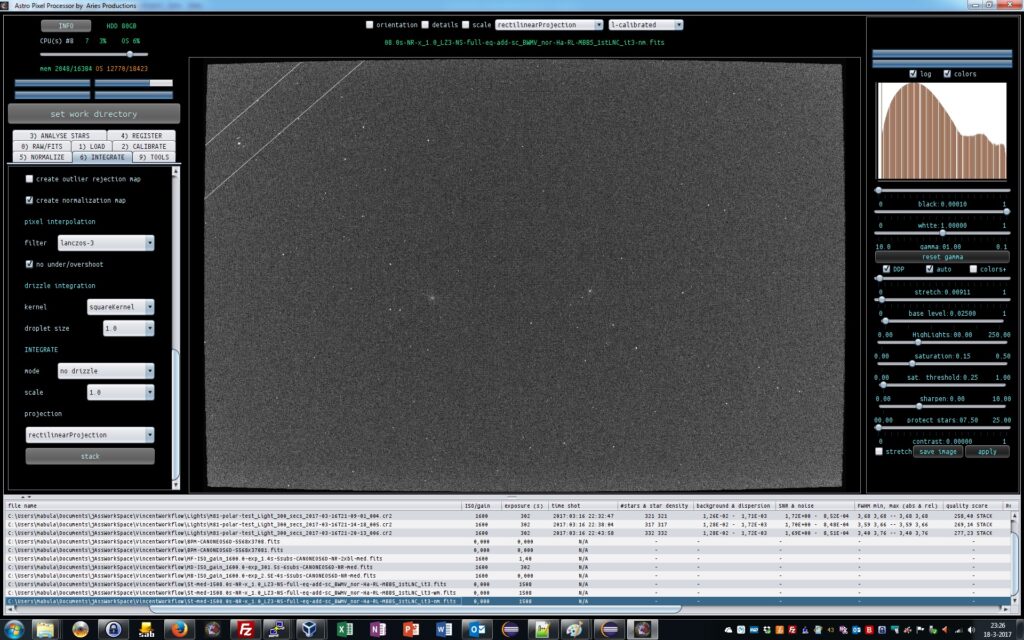This screenshot has width=1024, height=640.
Task: Click the file list horizontal scrollbar
Action: tap(415, 609)
